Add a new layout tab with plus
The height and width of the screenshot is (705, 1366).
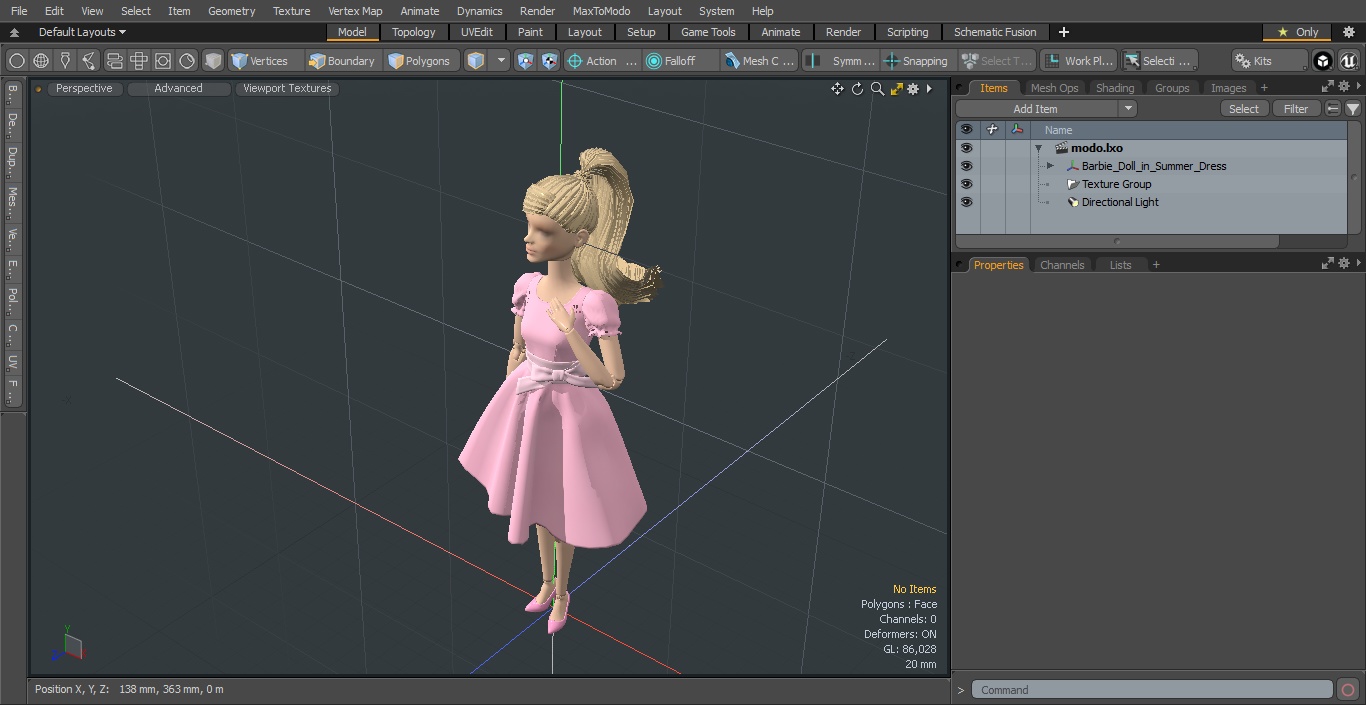pyautogui.click(x=1064, y=32)
